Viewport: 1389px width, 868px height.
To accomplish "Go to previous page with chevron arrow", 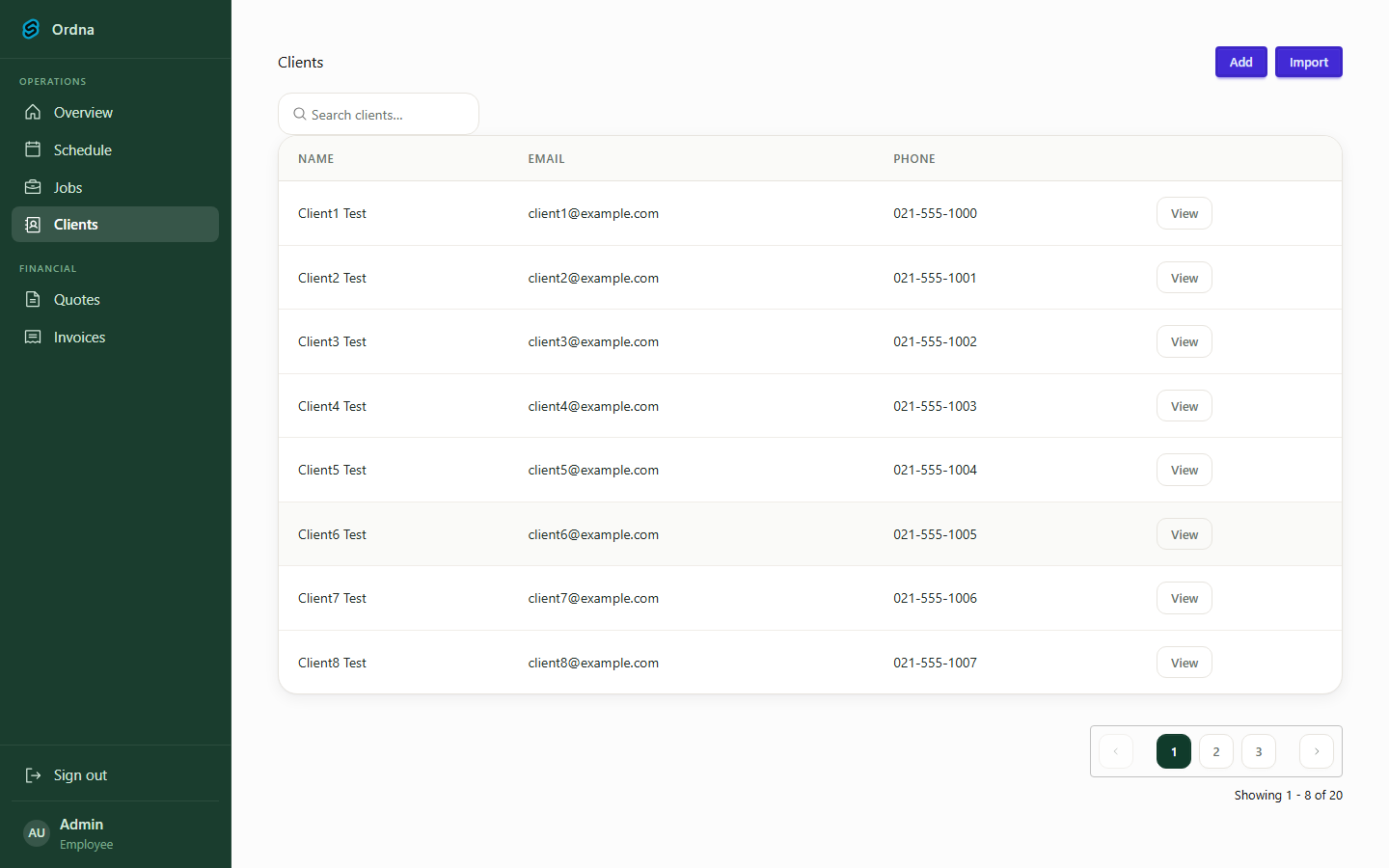I will click(x=1116, y=751).
